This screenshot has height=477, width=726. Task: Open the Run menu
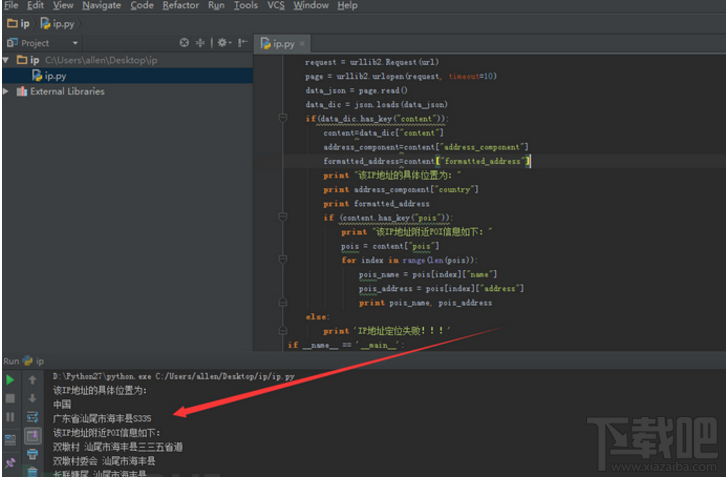216,6
